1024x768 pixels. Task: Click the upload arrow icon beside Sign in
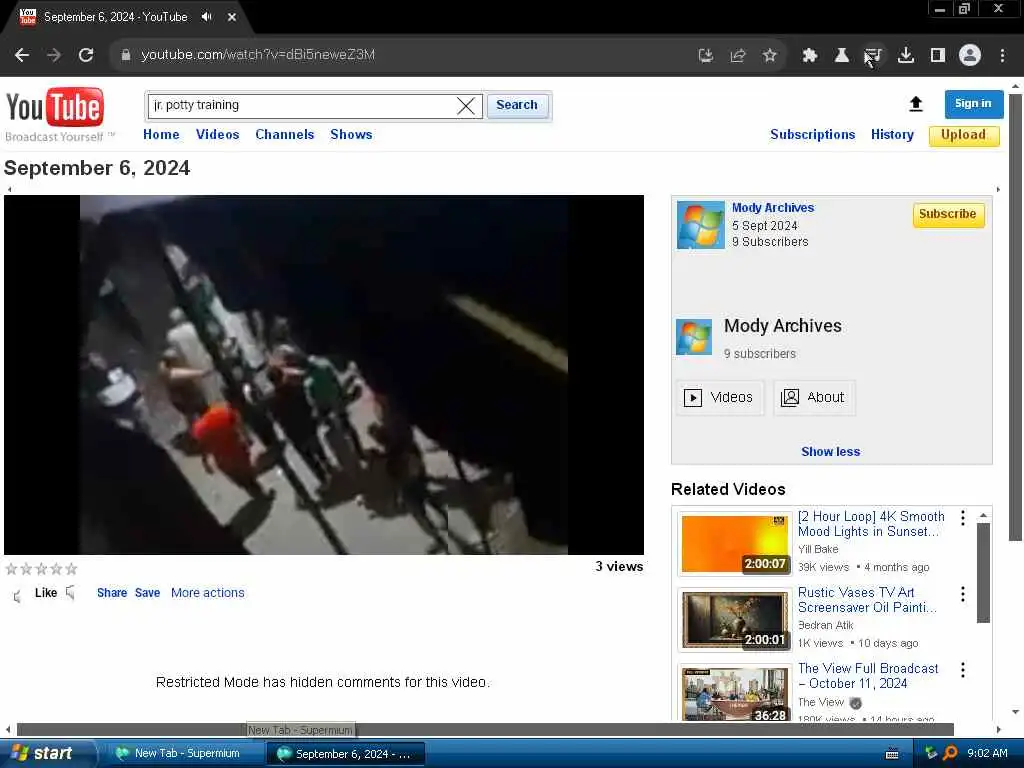916,104
